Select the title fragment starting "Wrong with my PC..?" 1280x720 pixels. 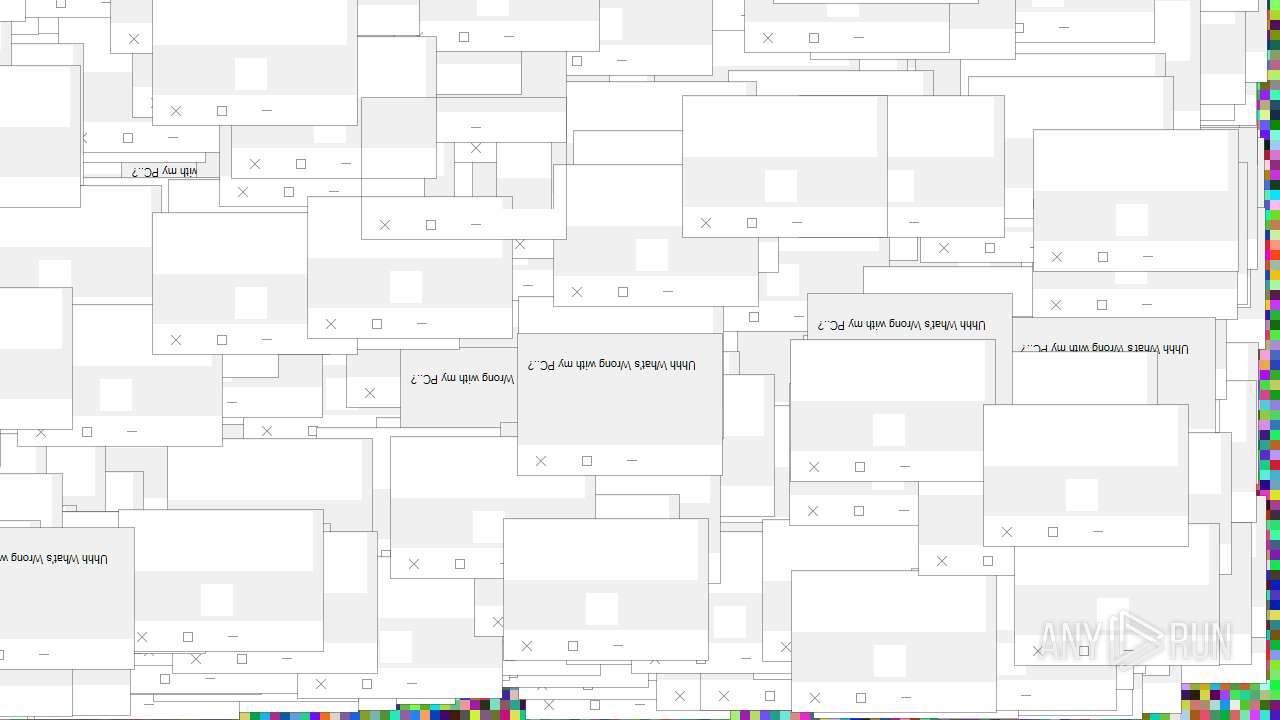pos(462,378)
